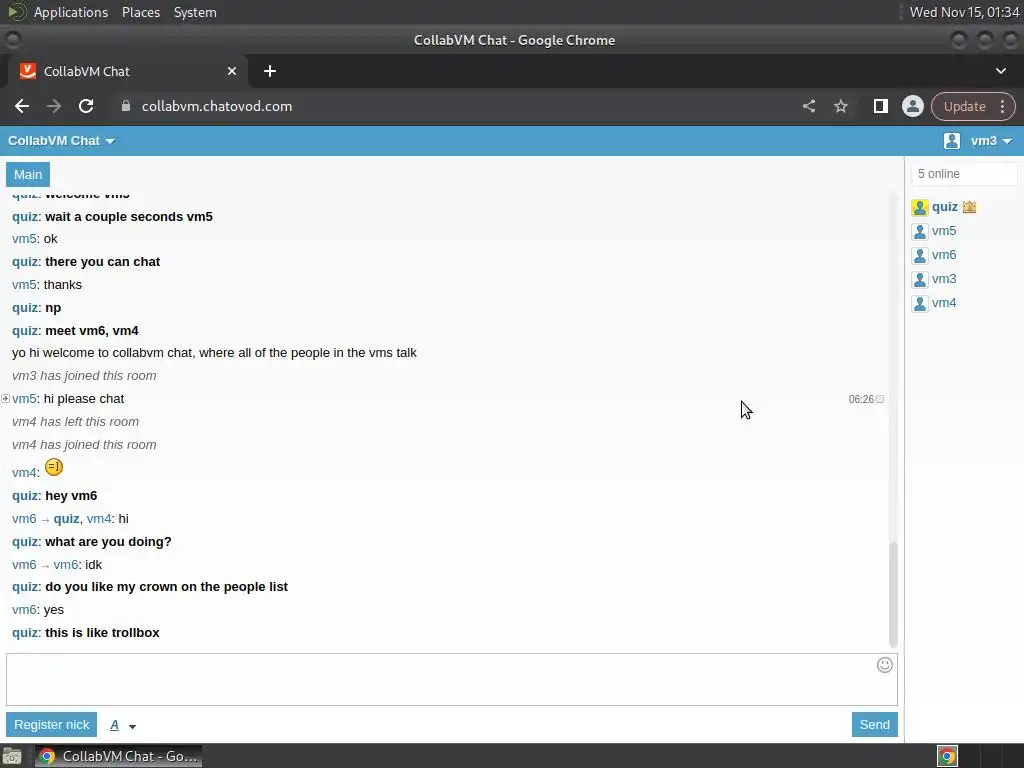This screenshot has width=1024, height=768.
Task: Click vm3 username in online list
Action: [944, 280]
